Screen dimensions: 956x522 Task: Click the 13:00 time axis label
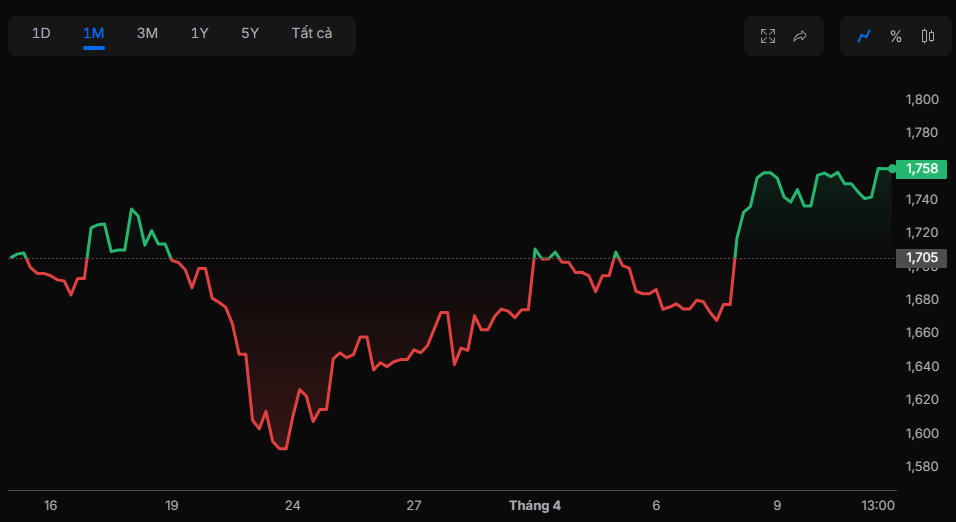tap(878, 506)
